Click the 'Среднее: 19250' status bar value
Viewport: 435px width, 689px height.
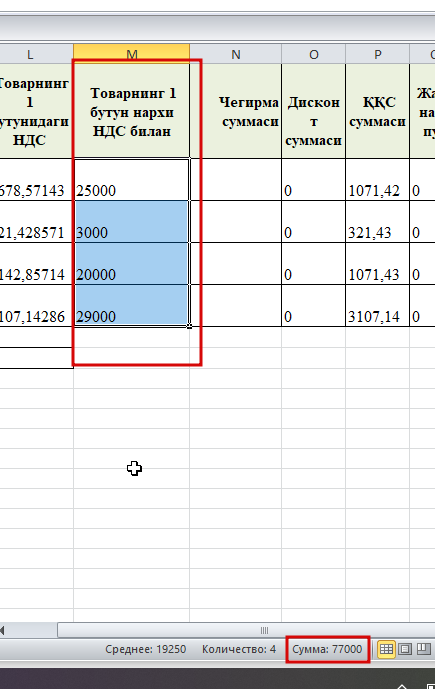click(145, 649)
